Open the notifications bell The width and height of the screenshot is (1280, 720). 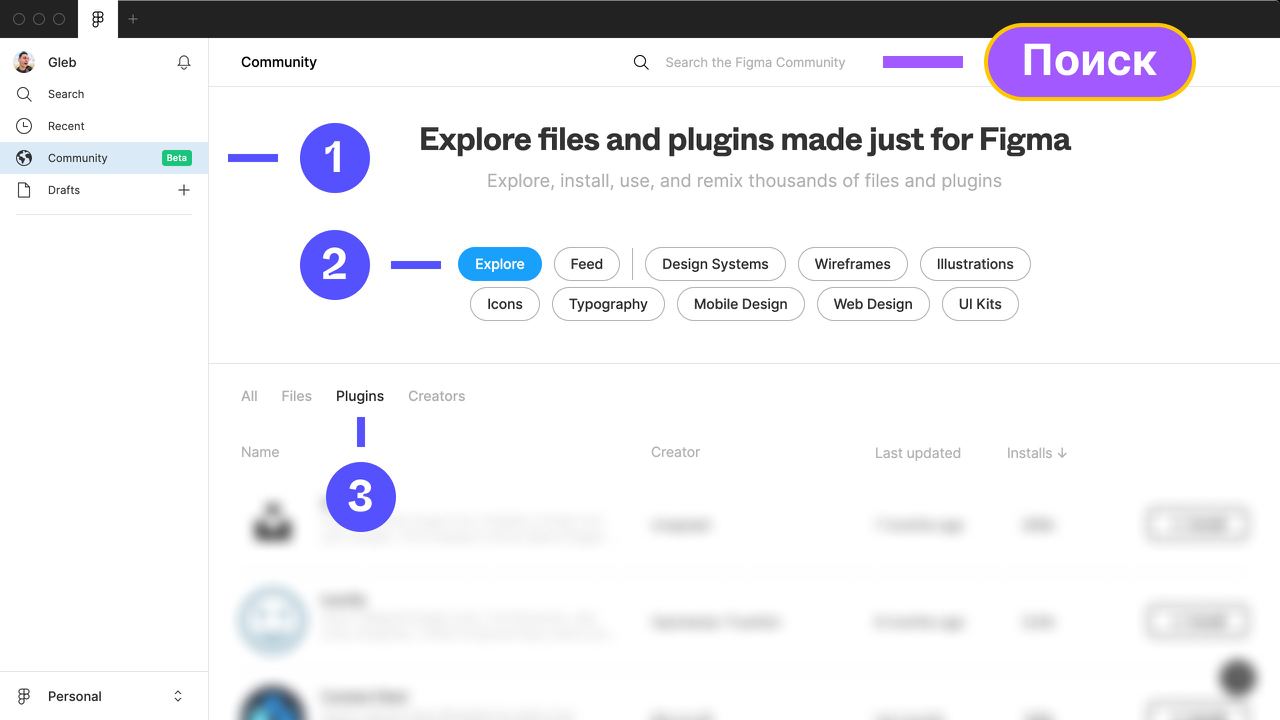[x=184, y=62]
